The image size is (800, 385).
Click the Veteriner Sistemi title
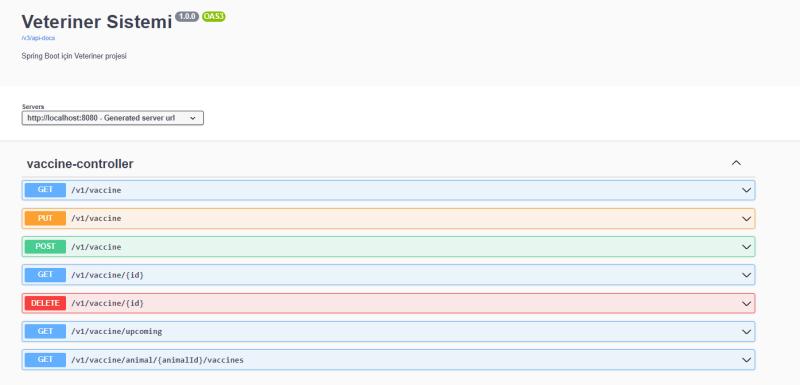[x=97, y=22]
